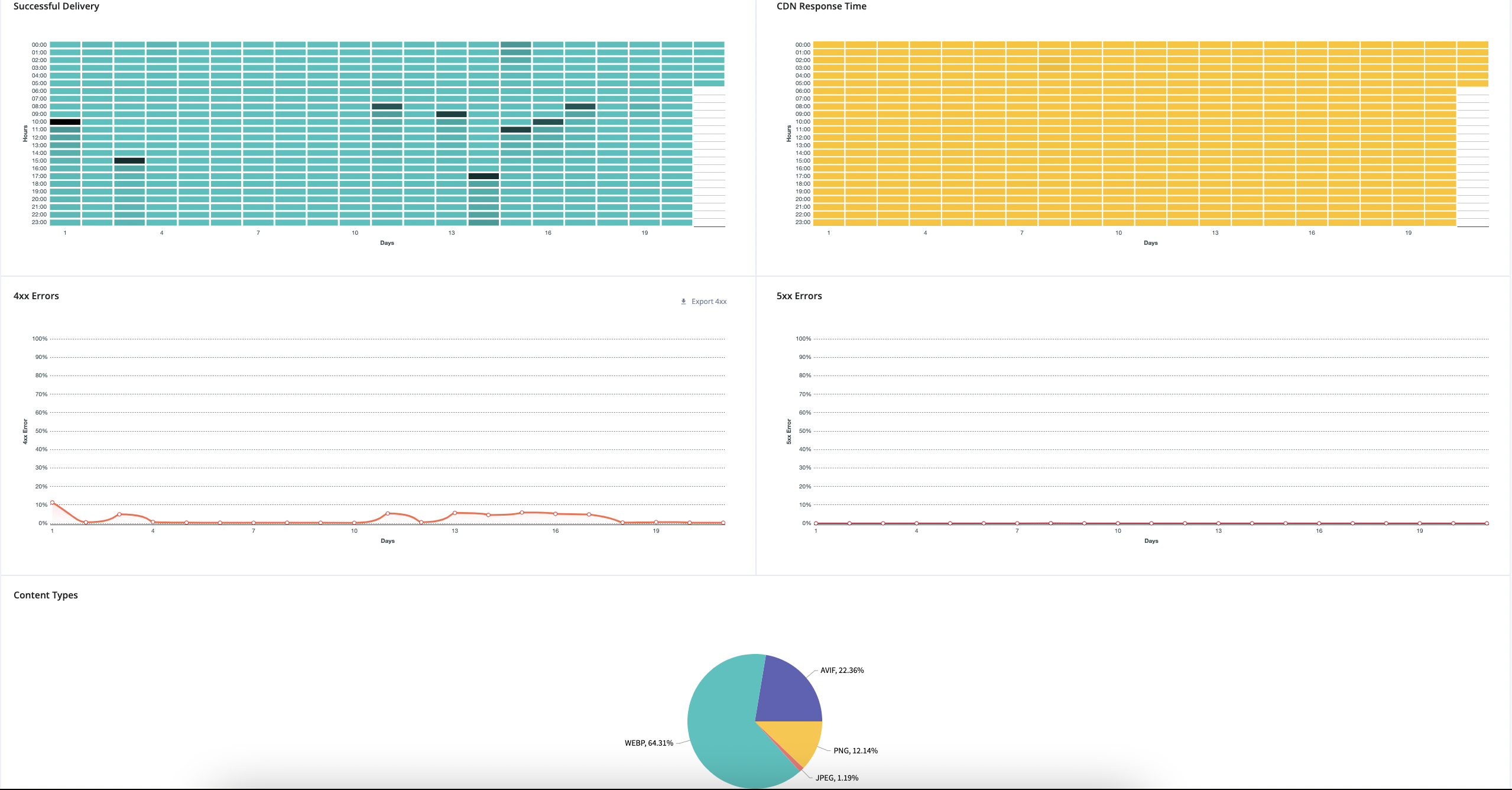This screenshot has height=790, width=1512.
Task: Click the dark 15:00 cell on day 3
Action: [x=129, y=161]
